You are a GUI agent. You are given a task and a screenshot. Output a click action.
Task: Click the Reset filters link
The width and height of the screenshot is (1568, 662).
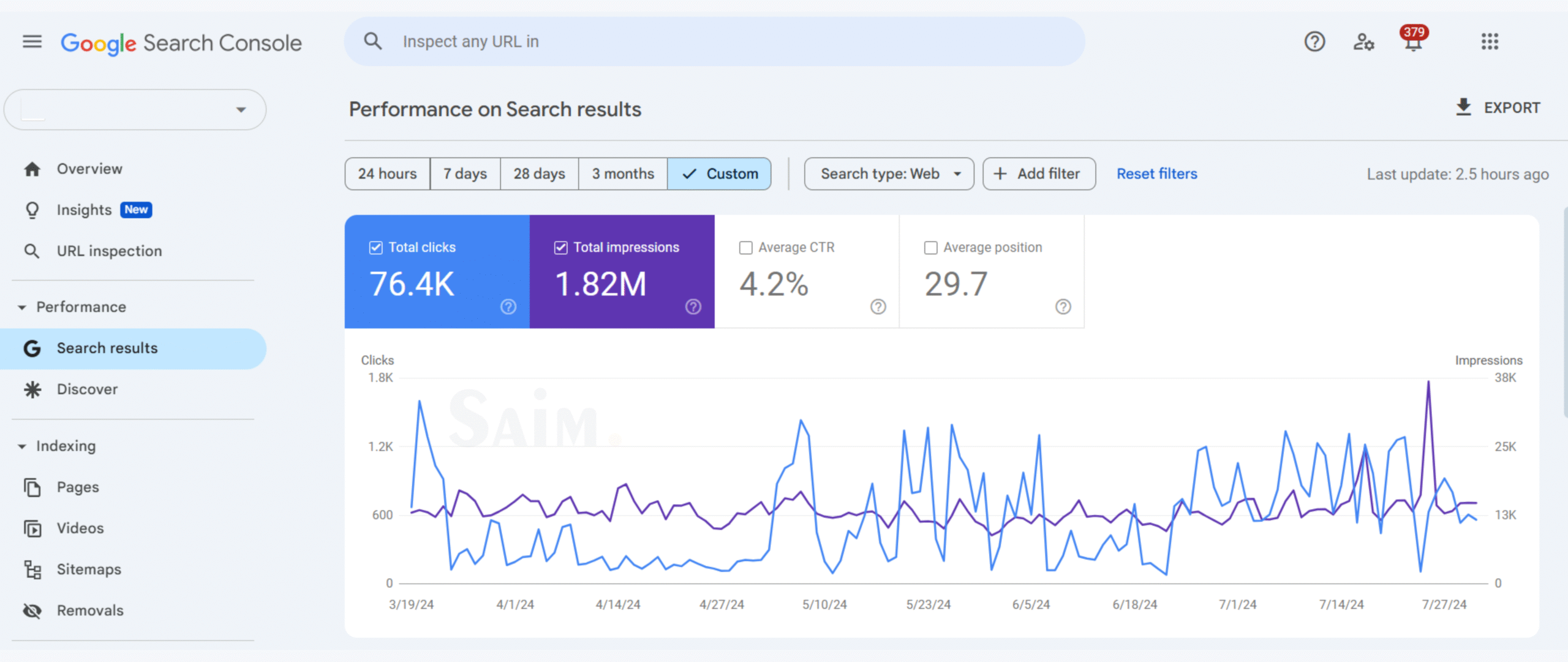1156,174
